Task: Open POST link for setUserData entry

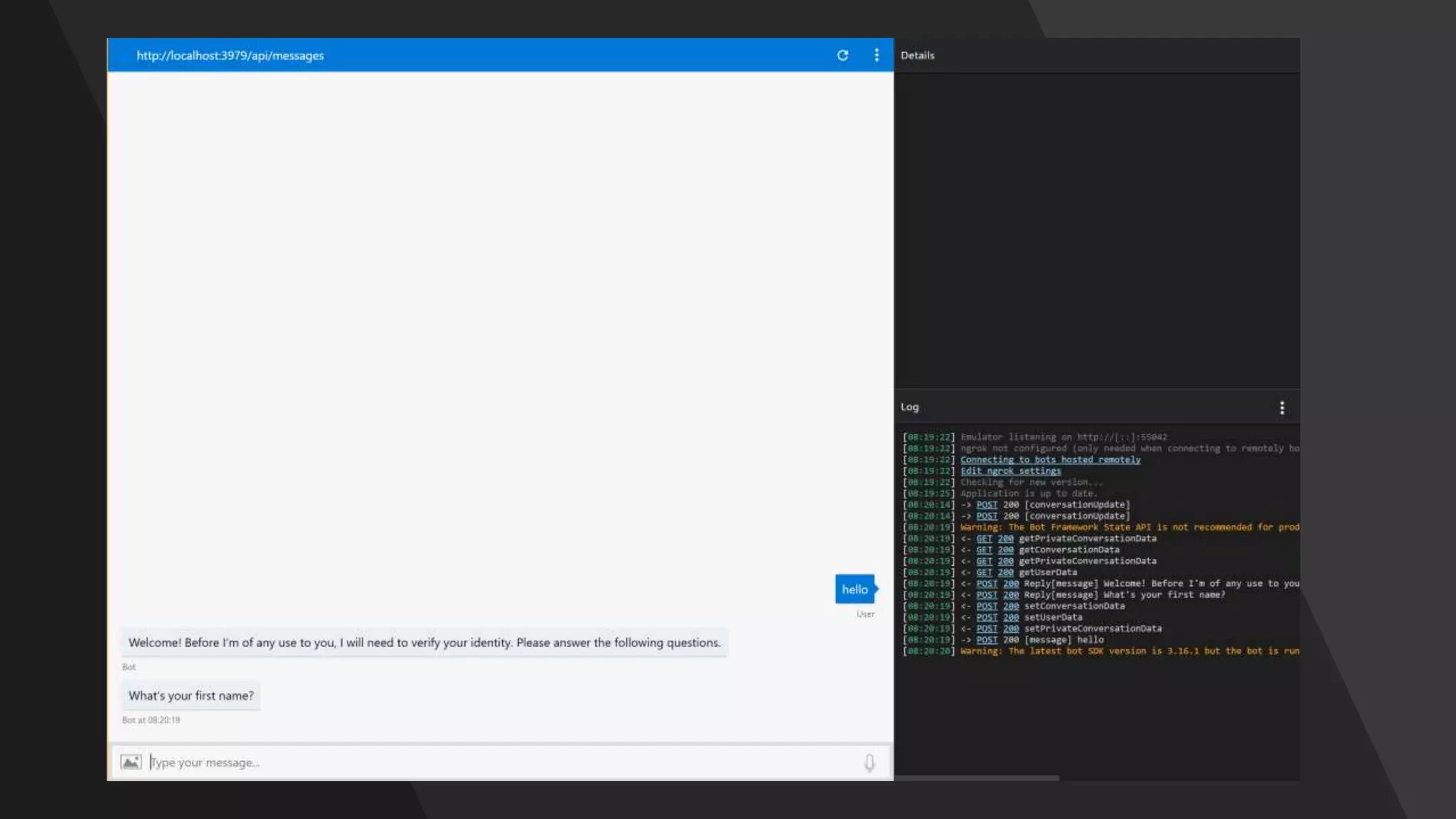Action: [987, 618]
